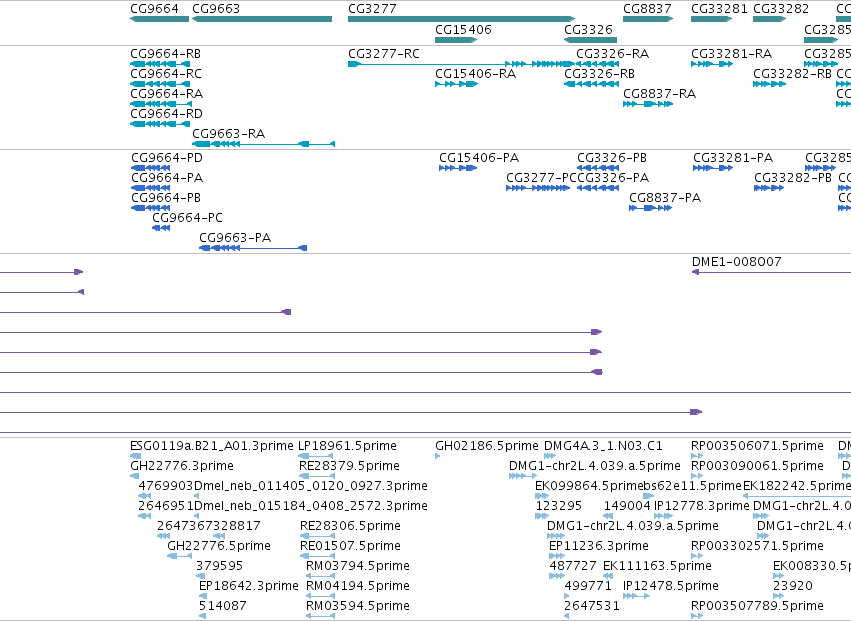The image size is (851, 621).
Task: Click transcript CG9664-RC
Action: click(160, 84)
